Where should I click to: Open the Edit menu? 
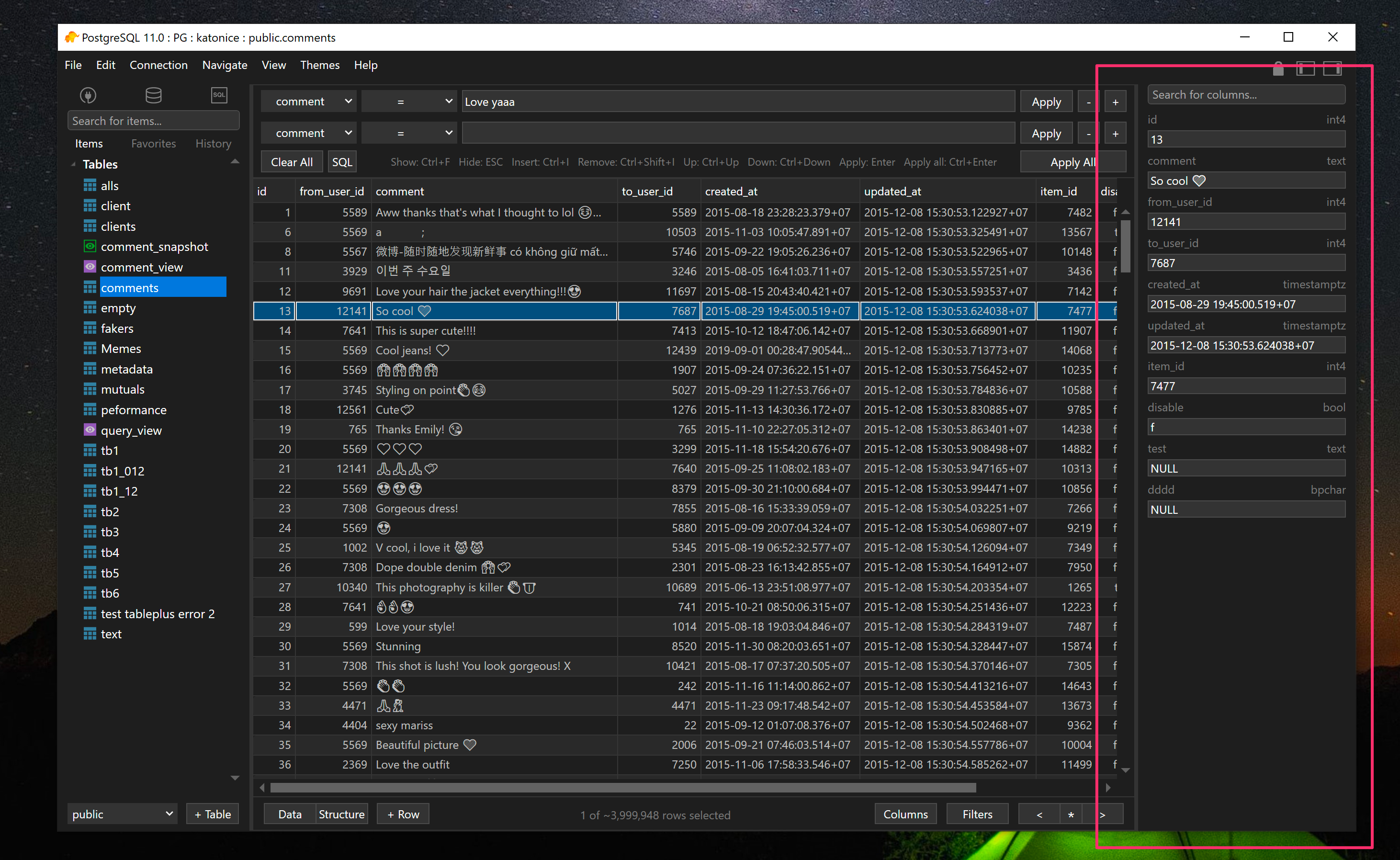105,65
